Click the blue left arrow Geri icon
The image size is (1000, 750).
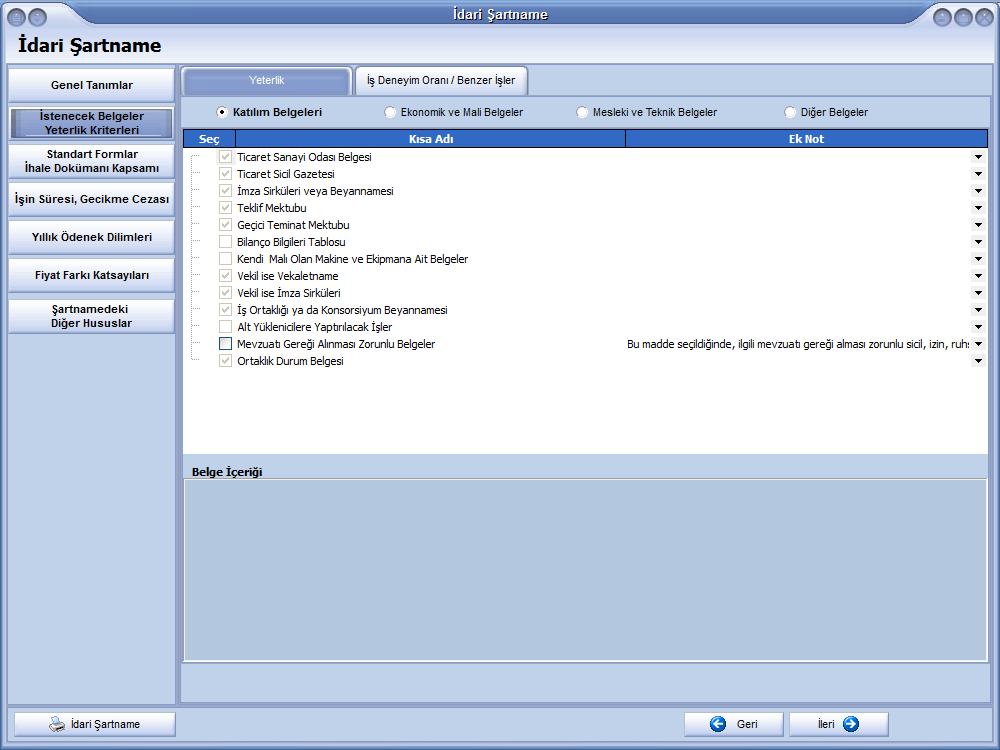[x=717, y=725]
